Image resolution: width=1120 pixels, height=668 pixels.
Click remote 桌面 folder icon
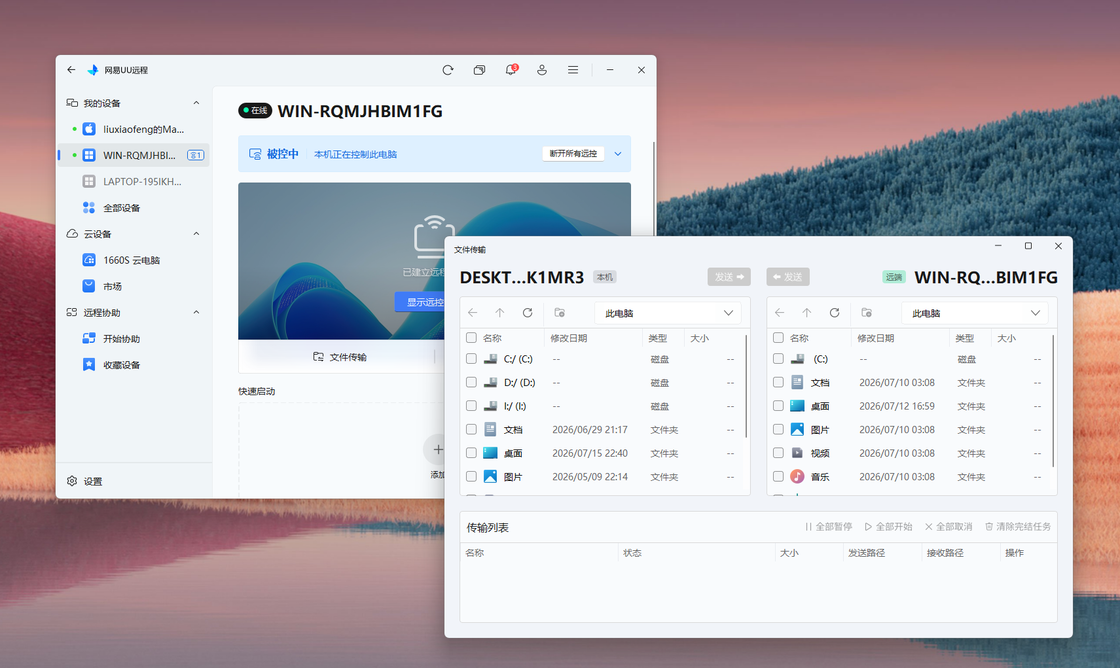point(797,406)
